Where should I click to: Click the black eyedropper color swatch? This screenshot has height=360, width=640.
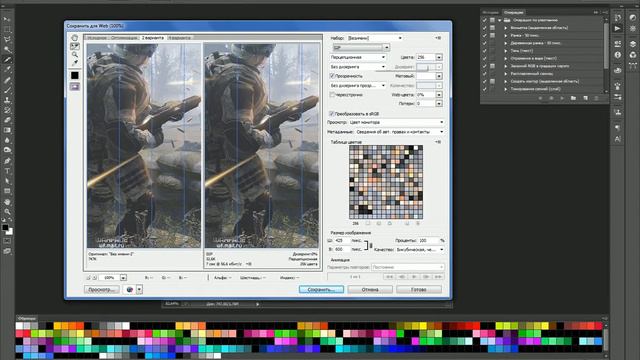pyautogui.click(x=75, y=76)
